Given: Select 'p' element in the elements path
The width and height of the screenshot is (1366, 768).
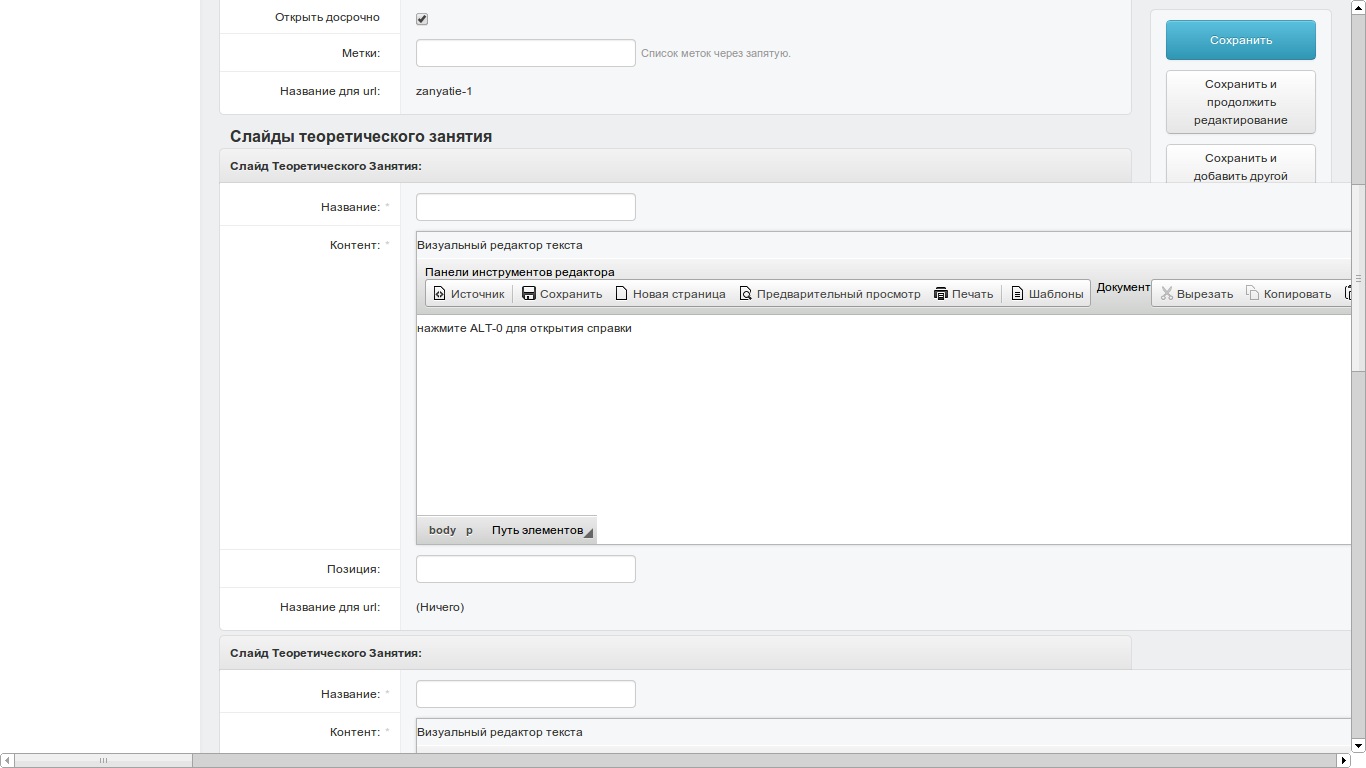Looking at the screenshot, I should pyautogui.click(x=469, y=530).
